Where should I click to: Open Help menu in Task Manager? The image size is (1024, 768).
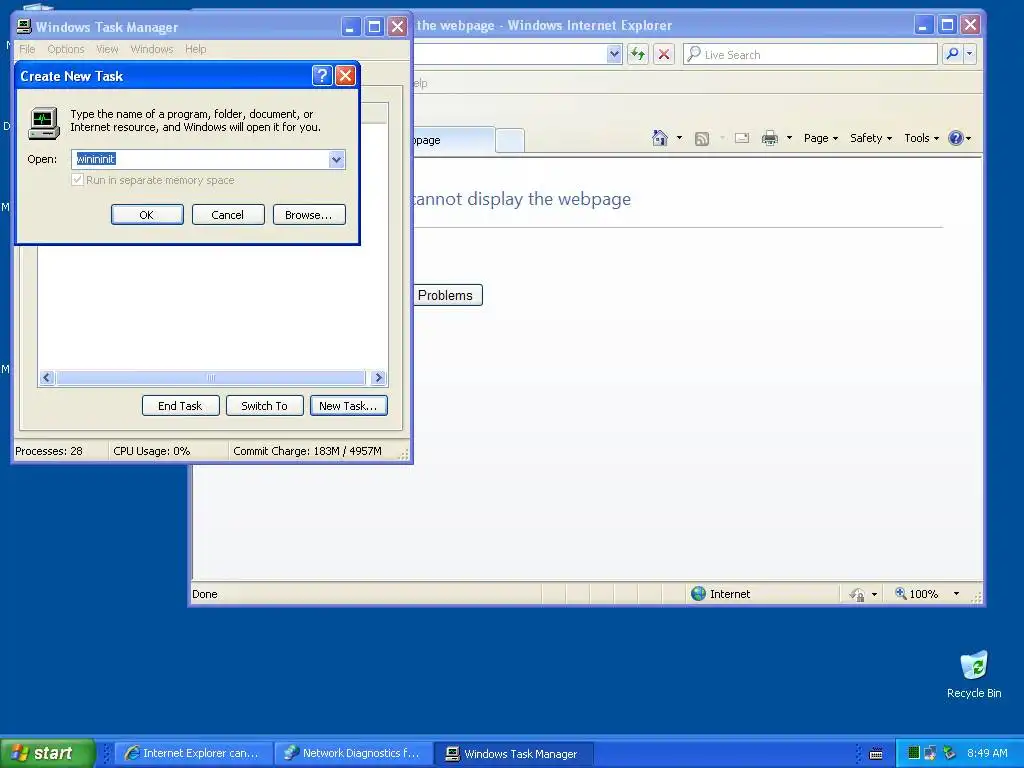195,49
